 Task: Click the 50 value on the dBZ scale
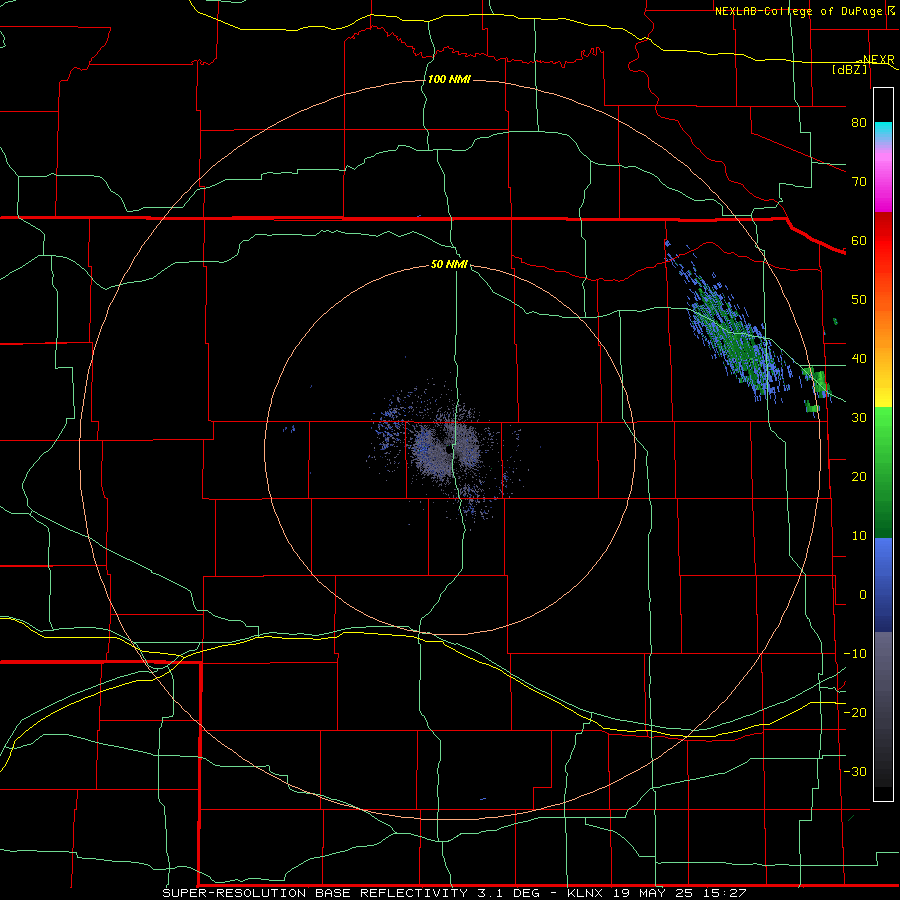[x=859, y=300]
